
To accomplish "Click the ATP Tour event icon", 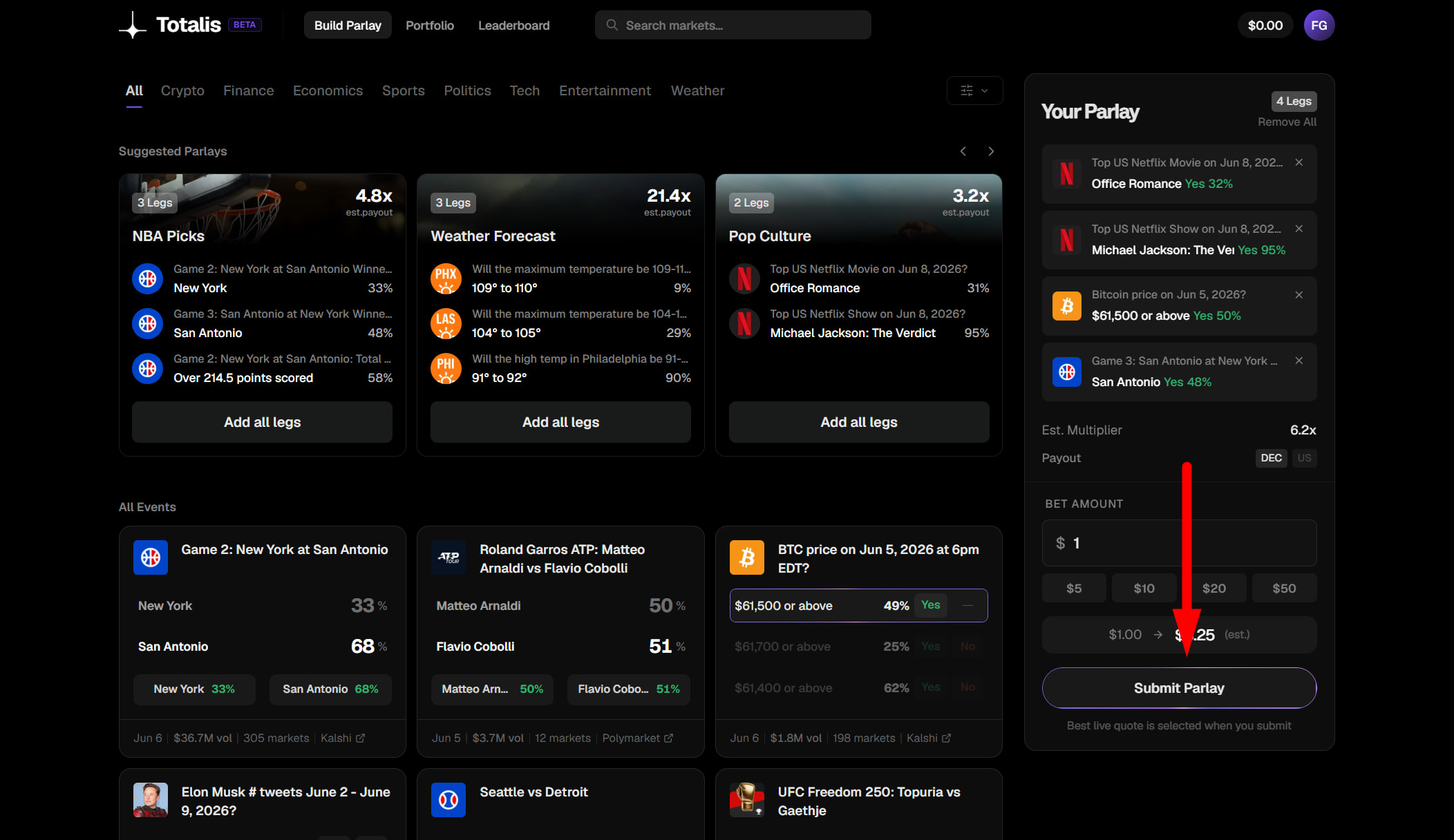I will coord(448,557).
